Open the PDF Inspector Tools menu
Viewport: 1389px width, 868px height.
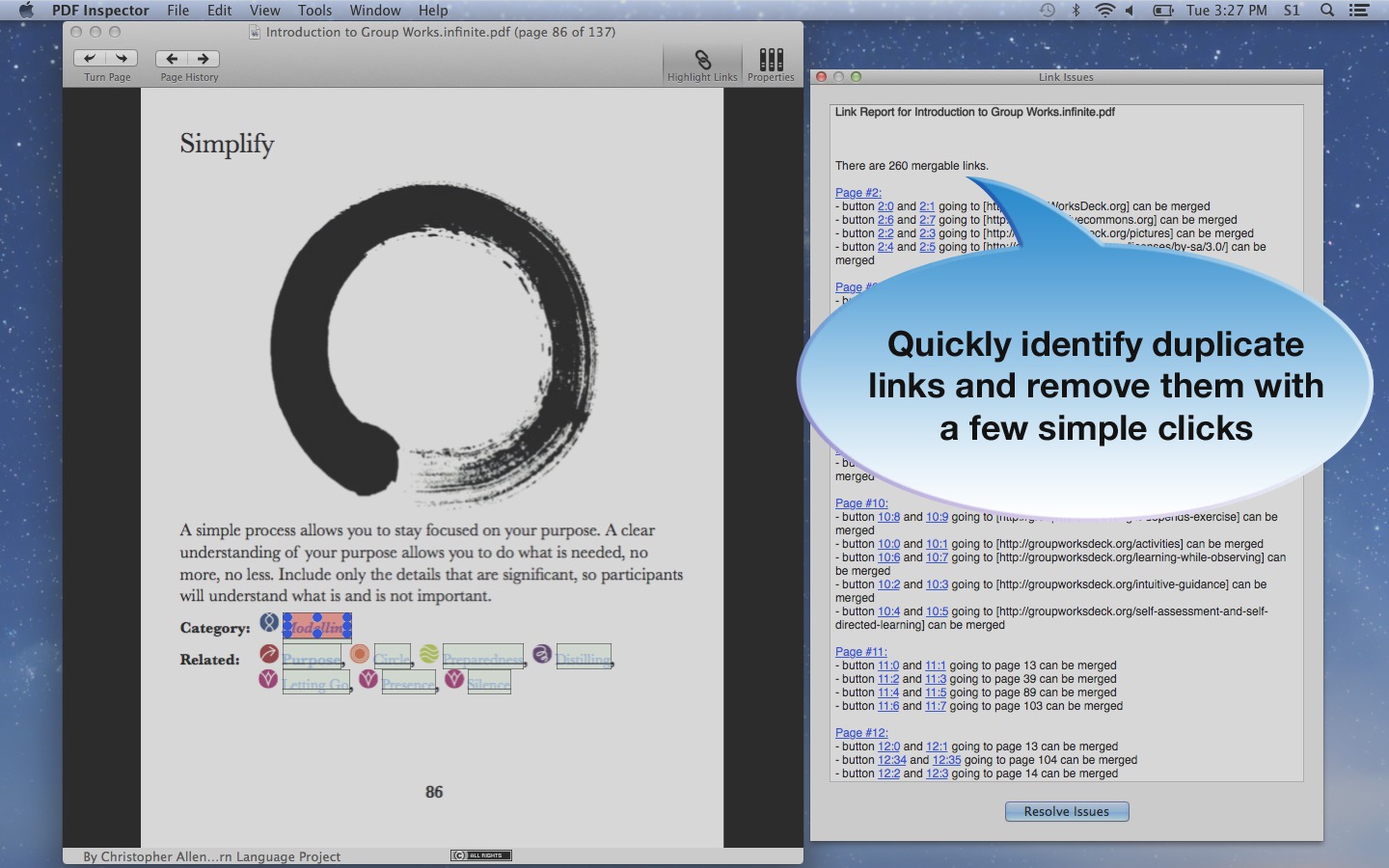click(x=313, y=11)
